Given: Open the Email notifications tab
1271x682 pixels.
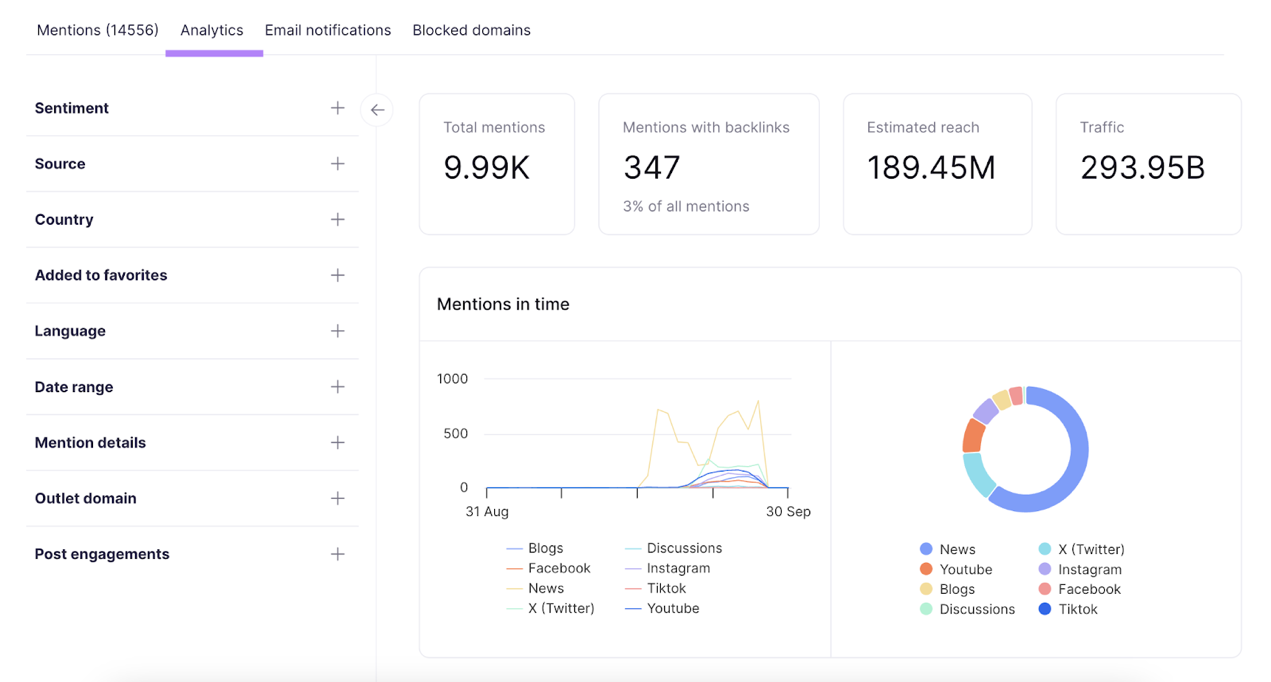Looking at the screenshot, I should click(327, 30).
